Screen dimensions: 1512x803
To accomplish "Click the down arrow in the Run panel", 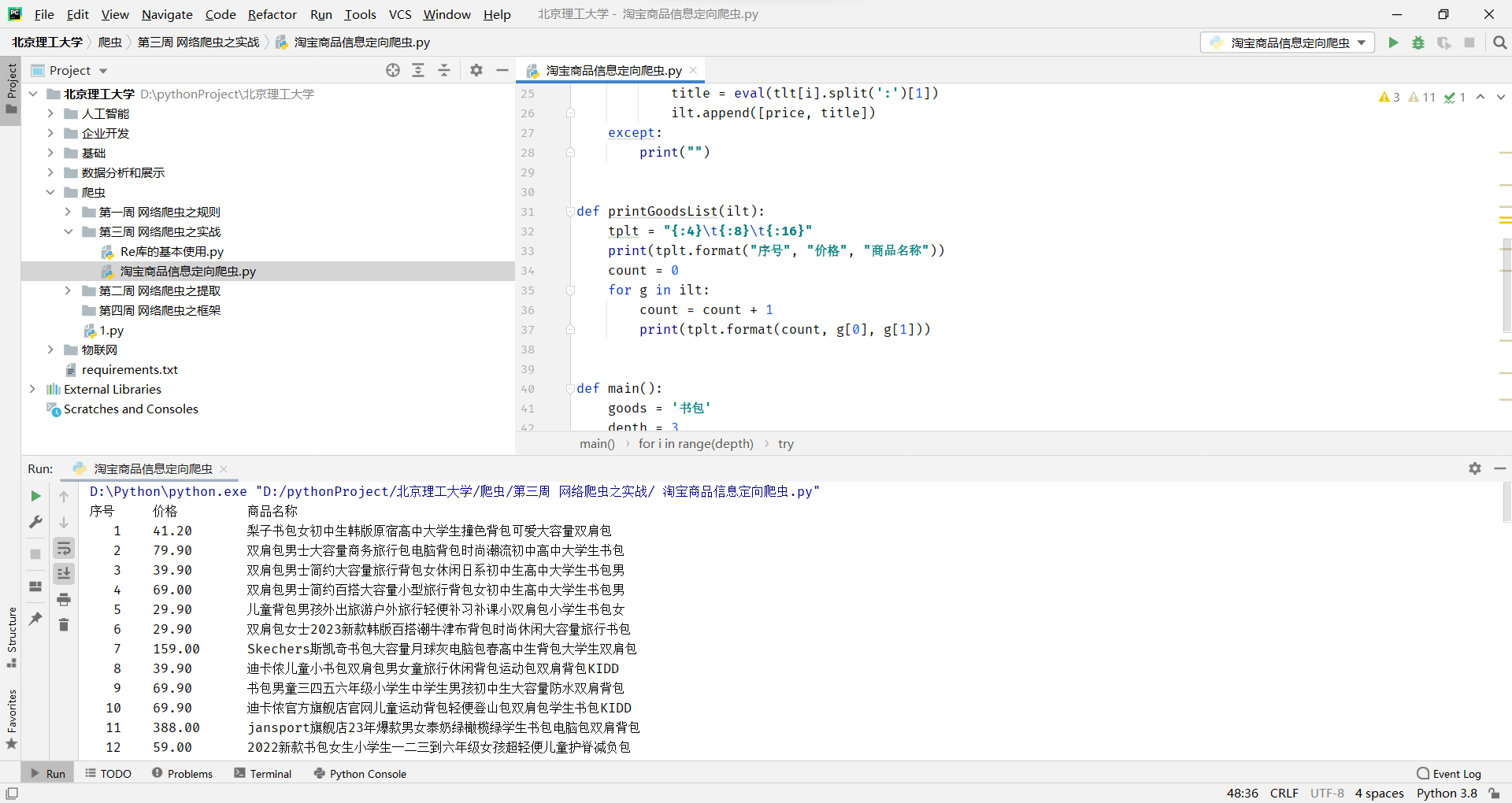I will click(64, 522).
